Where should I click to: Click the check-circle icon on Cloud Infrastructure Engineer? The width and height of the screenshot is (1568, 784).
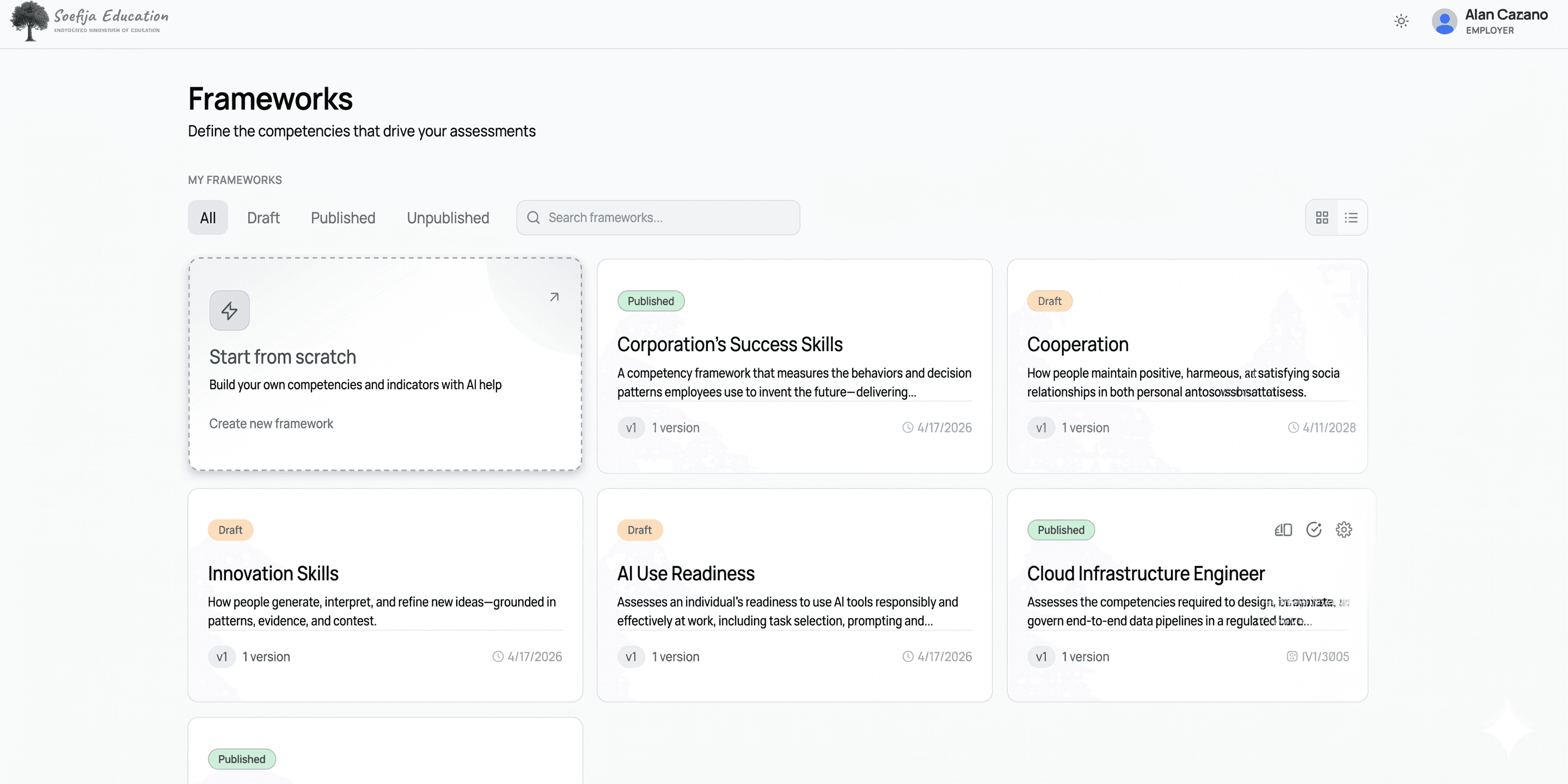(1314, 530)
